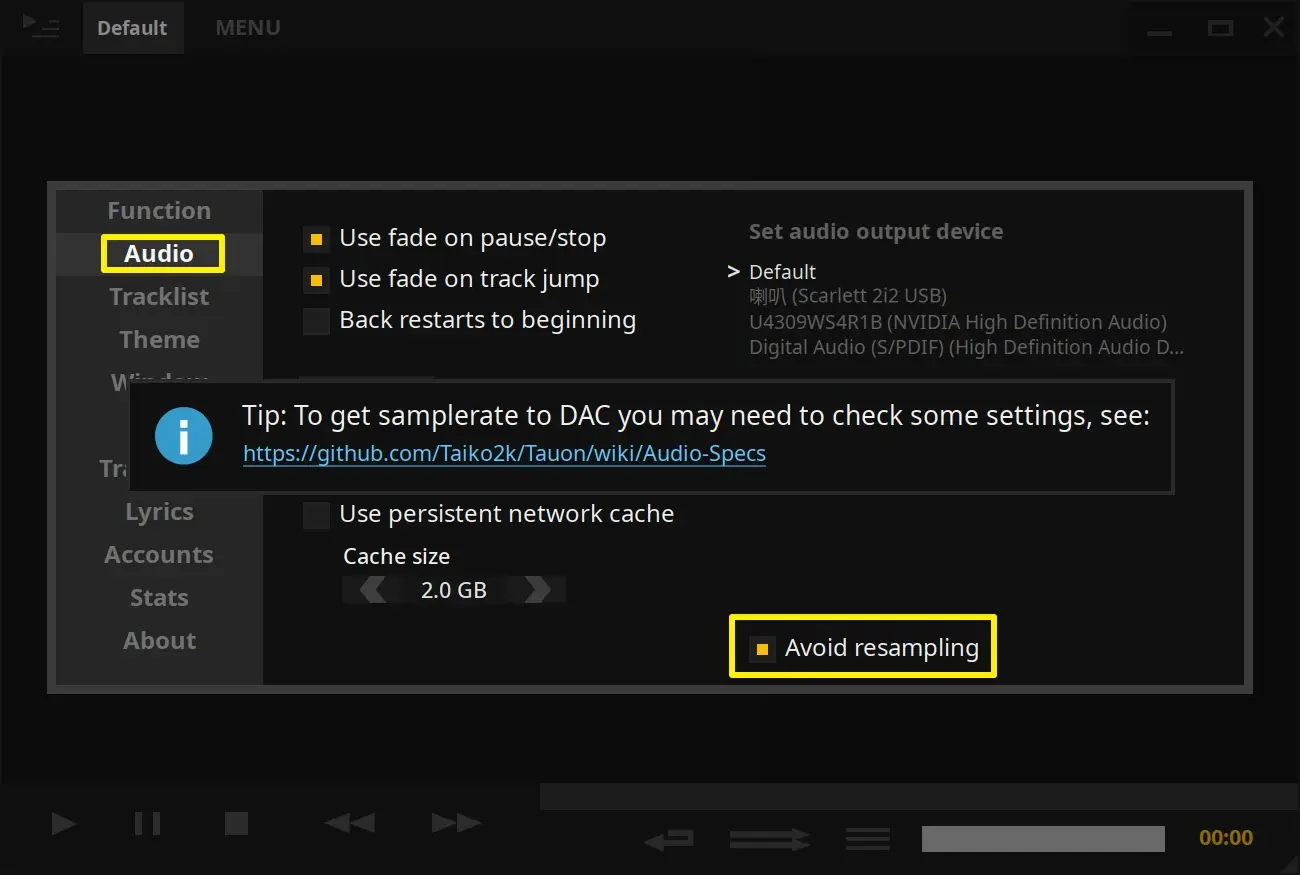Enable Back restarts to beginning
This screenshot has height=875, width=1300.
(316, 322)
